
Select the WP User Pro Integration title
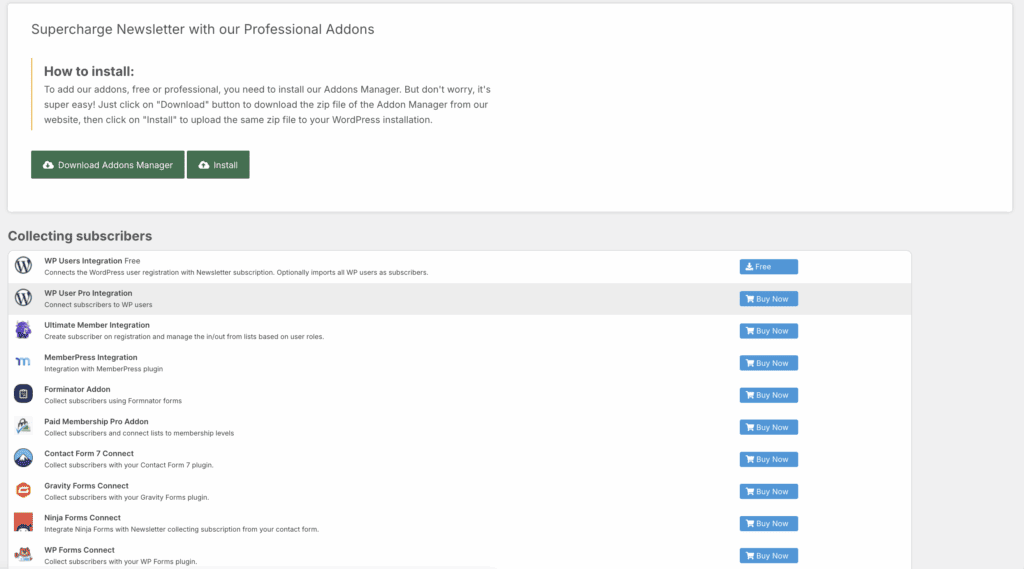pyautogui.click(x=88, y=293)
